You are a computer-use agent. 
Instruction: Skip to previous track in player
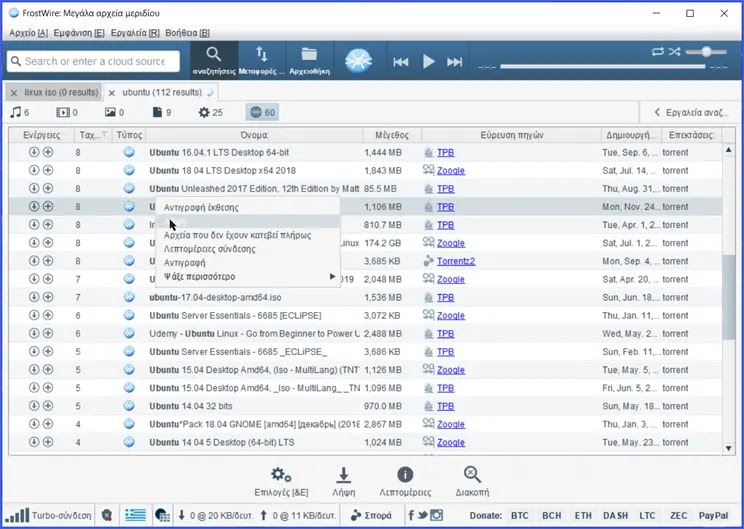(400, 62)
